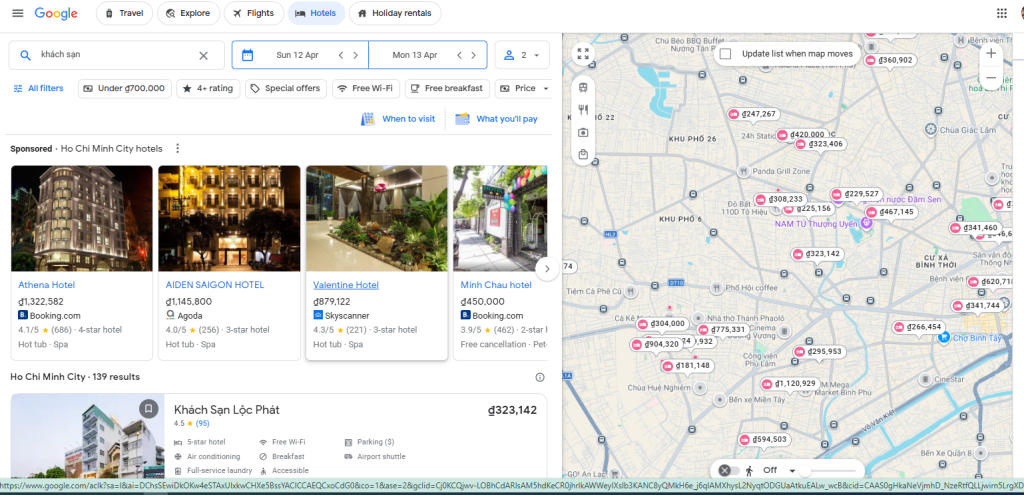Move check-in date one day earlier

pyautogui.click(x=341, y=56)
